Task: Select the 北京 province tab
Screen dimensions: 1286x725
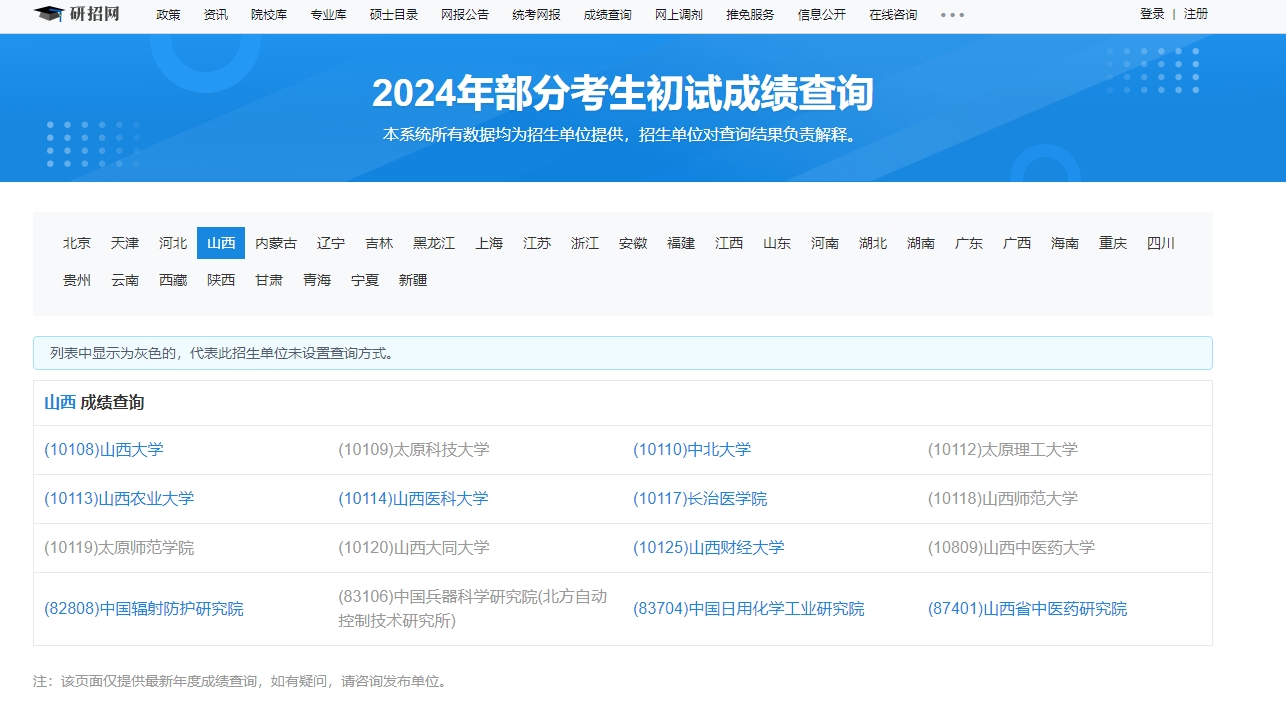Action: [x=77, y=243]
